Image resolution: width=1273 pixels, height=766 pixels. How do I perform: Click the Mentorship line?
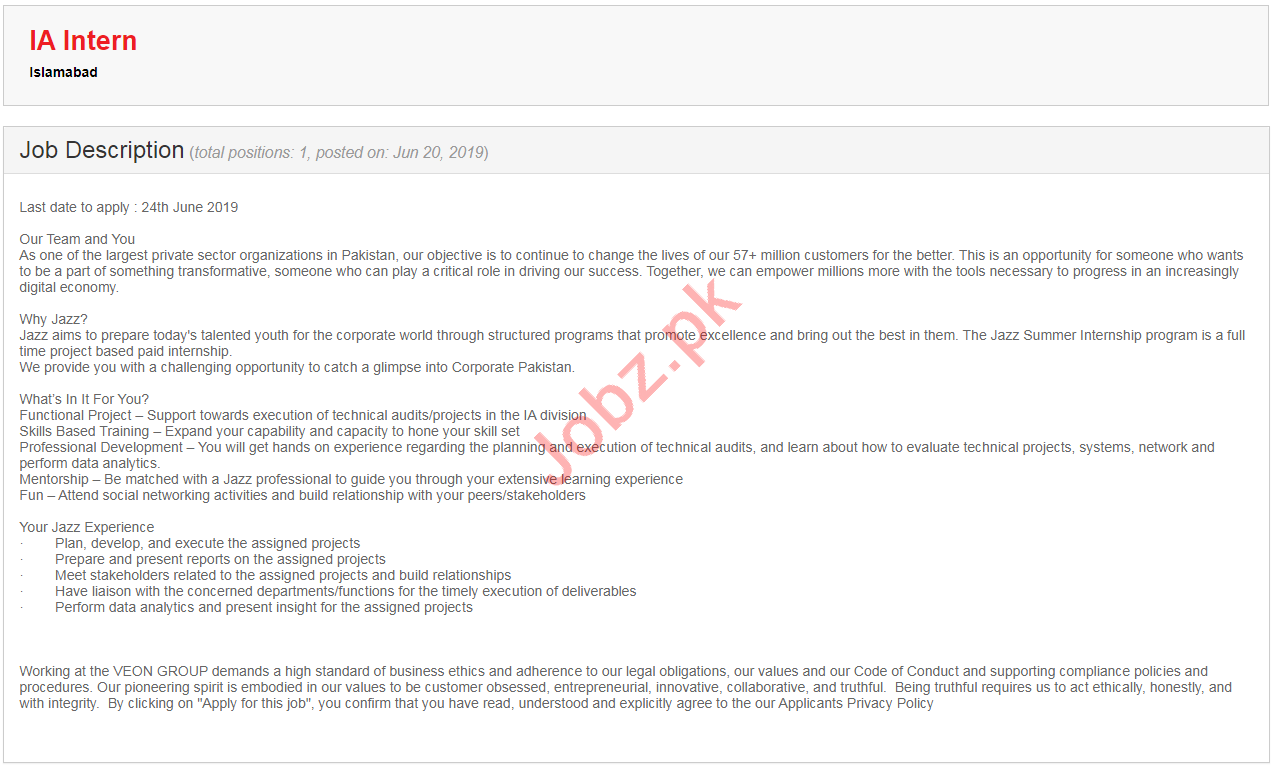tap(351, 479)
